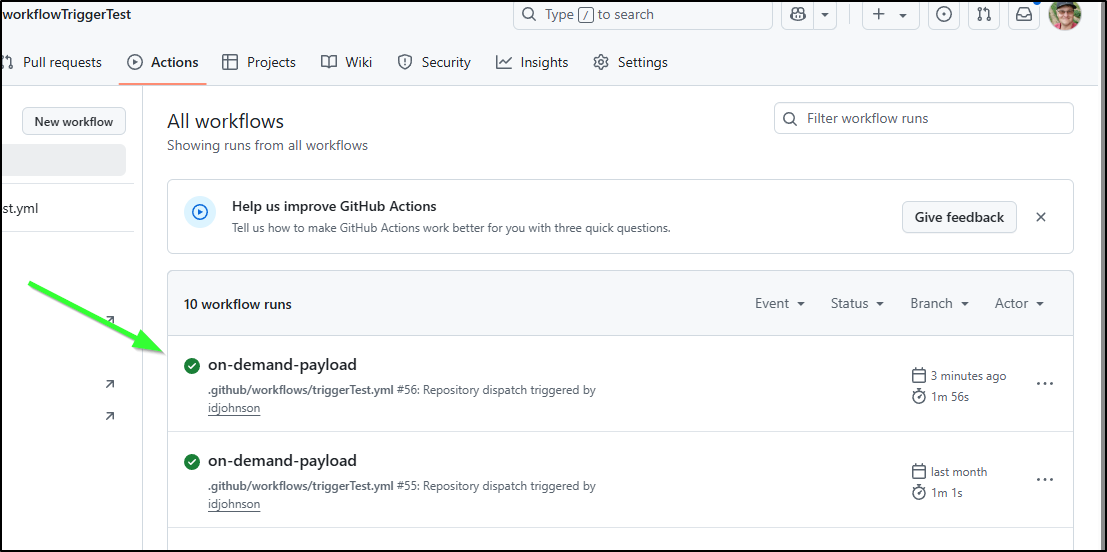1107x552 pixels.
Task: Click the Give feedback button
Action: pos(959,217)
